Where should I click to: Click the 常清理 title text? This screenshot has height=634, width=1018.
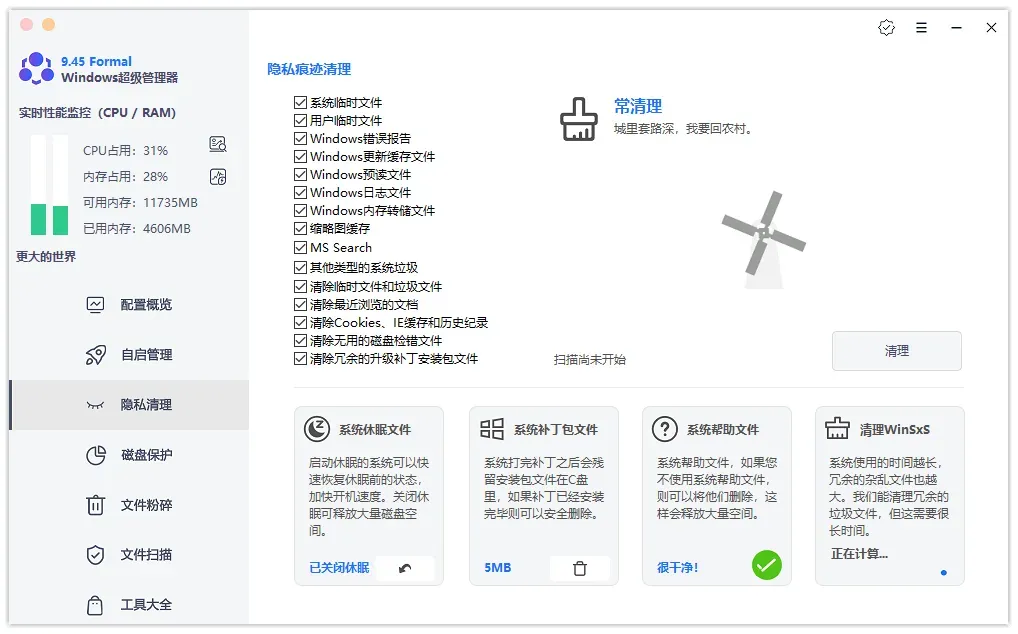tap(638, 106)
